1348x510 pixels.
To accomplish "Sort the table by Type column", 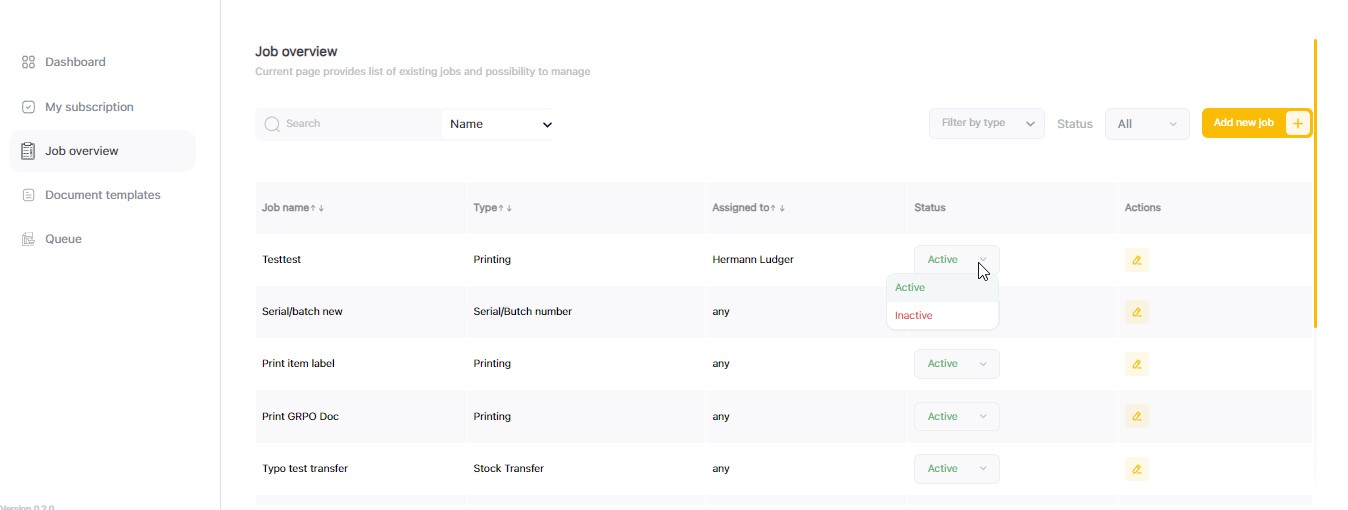I will point(508,208).
